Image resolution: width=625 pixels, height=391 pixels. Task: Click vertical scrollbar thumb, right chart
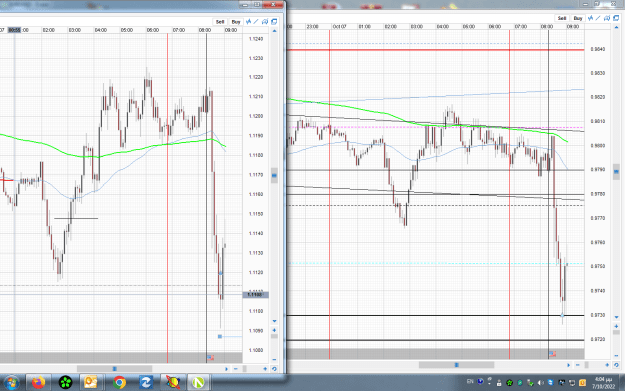click(x=616, y=171)
